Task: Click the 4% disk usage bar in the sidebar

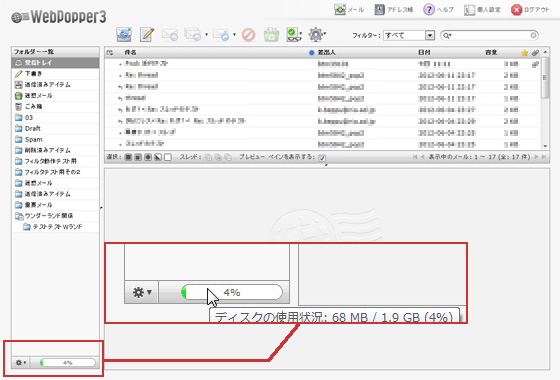Action: tap(68, 362)
